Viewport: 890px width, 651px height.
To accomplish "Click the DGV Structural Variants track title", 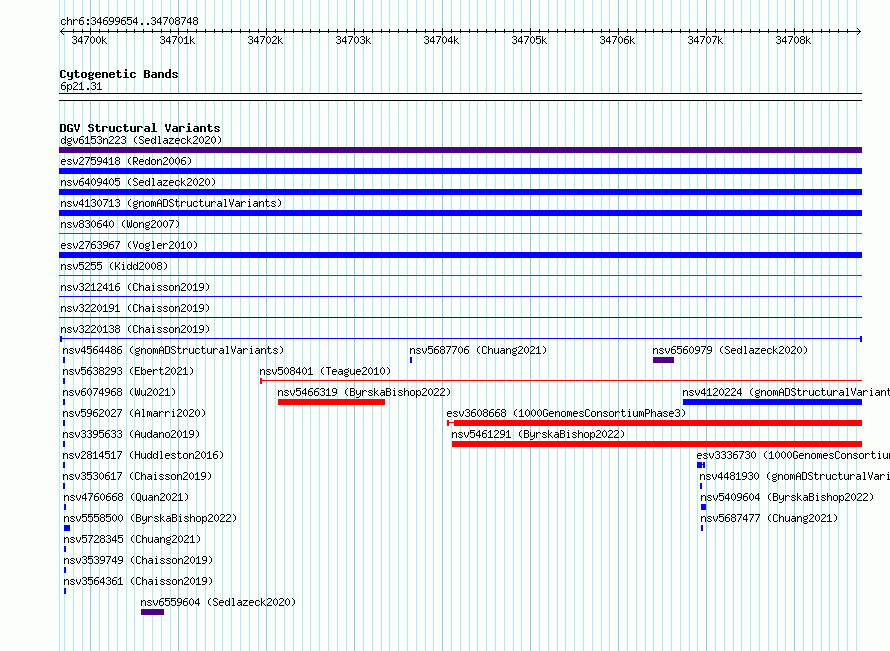I will (140, 128).
